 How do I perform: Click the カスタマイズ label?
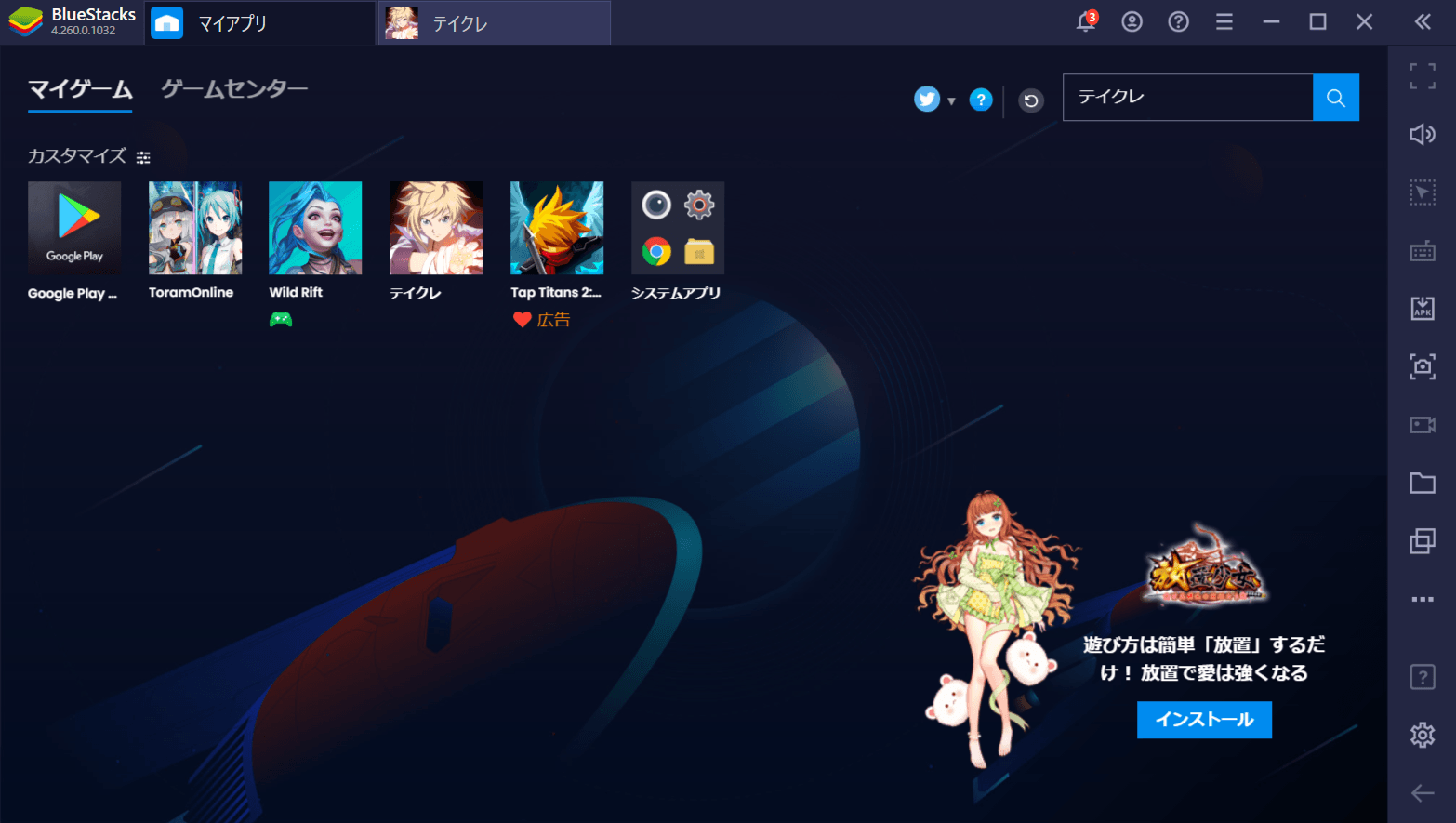tap(77, 156)
